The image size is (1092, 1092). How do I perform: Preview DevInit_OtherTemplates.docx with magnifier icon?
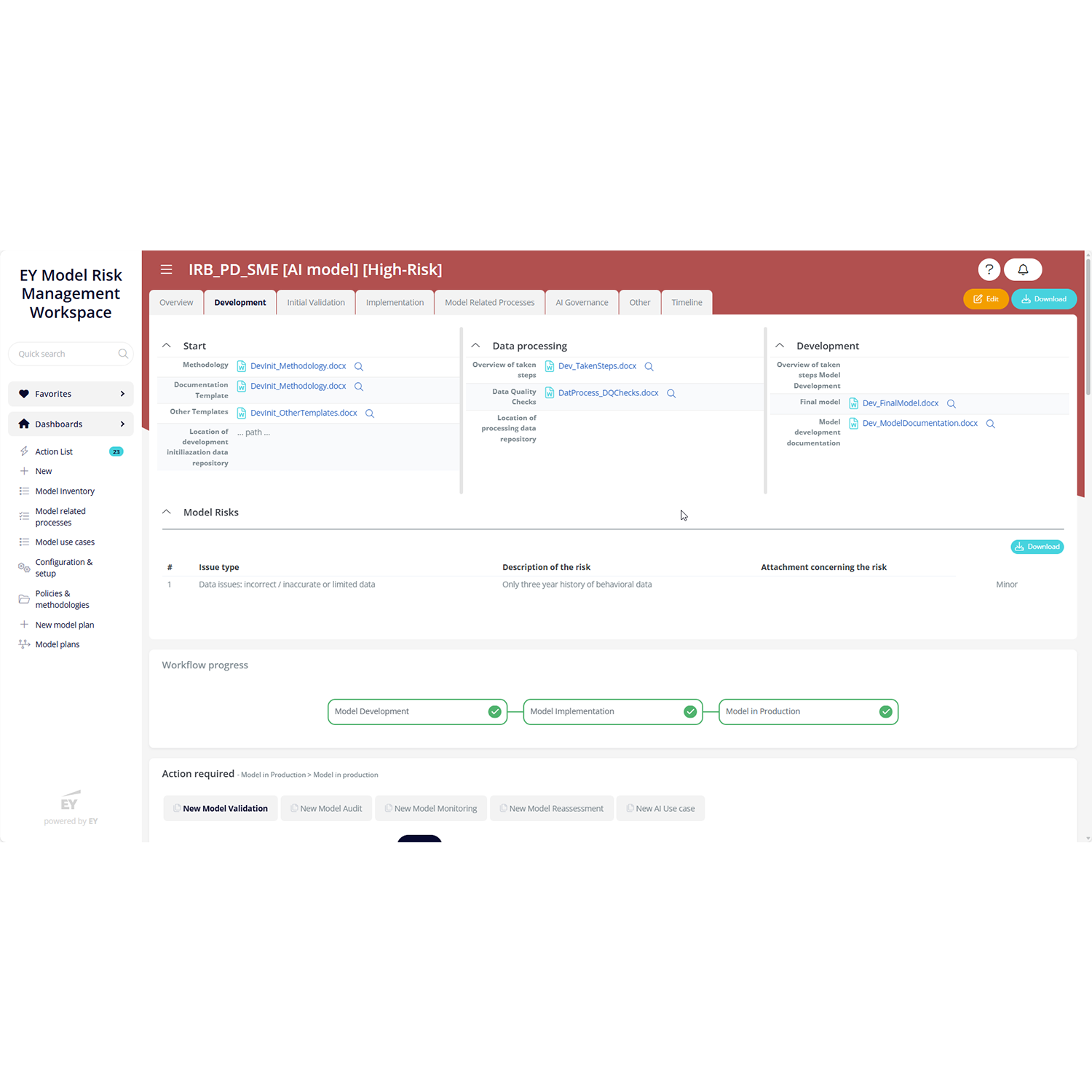tap(370, 414)
